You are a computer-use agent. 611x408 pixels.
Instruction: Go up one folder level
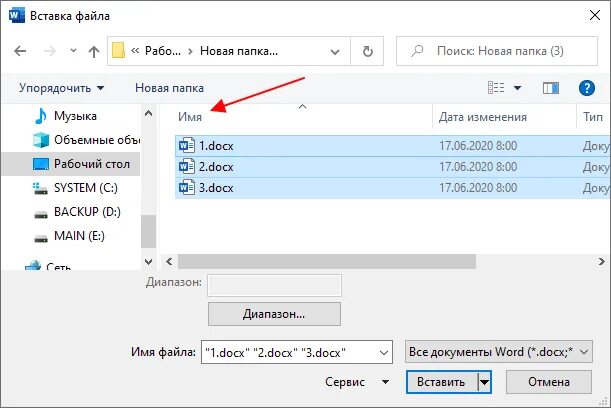[94, 51]
